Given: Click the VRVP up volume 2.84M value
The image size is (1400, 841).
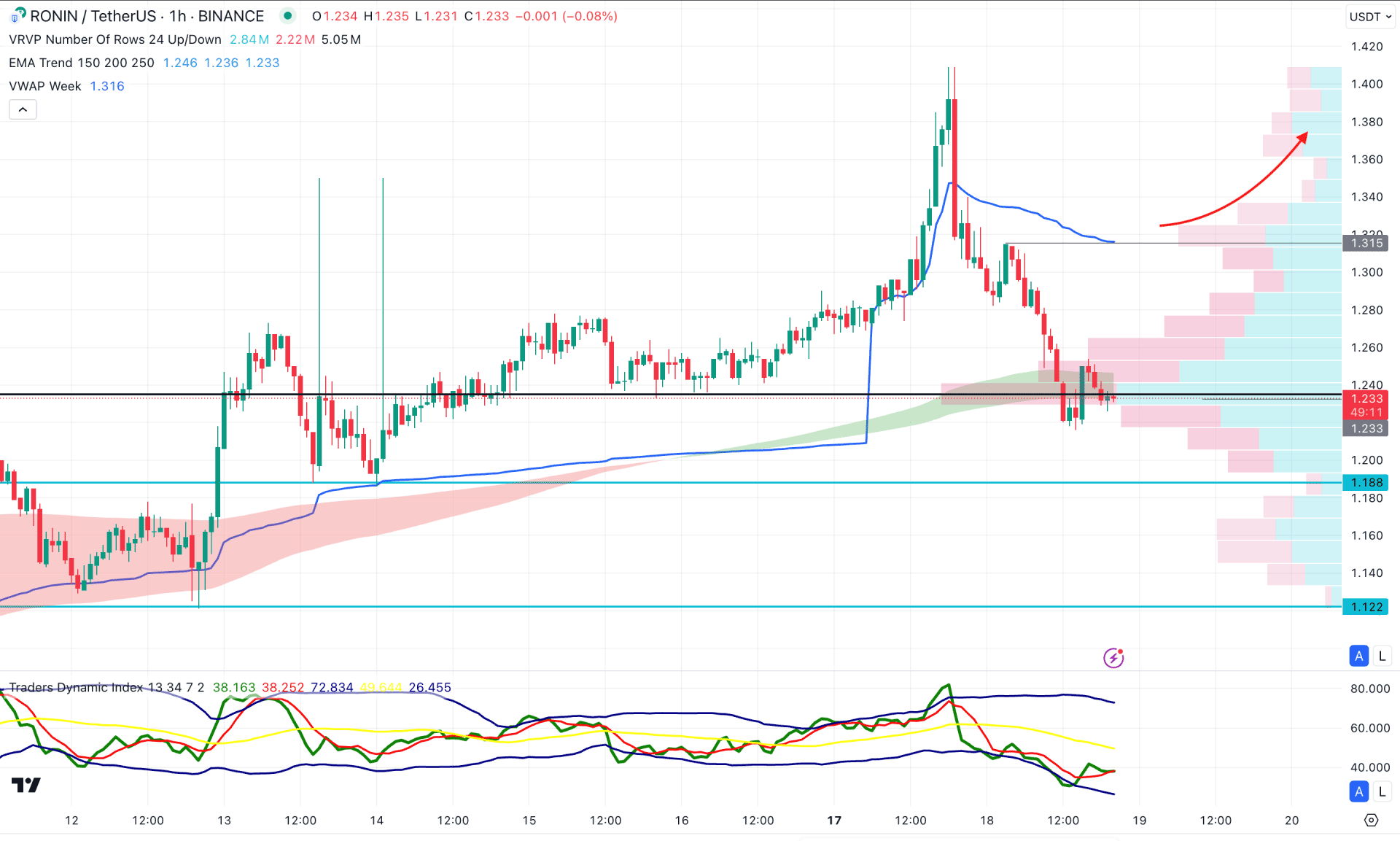Looking at the screenshot, I should pos(249,39).
